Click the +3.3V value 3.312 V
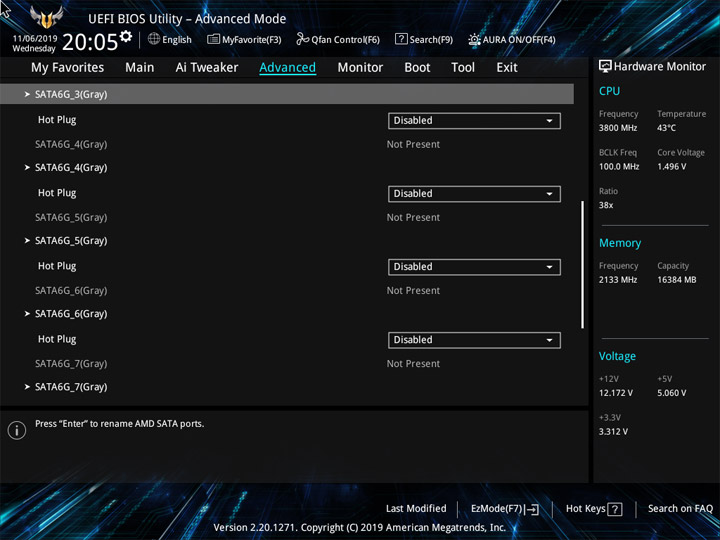The height and width of the screenshot is (540, 720). click(x=613, y=432)
